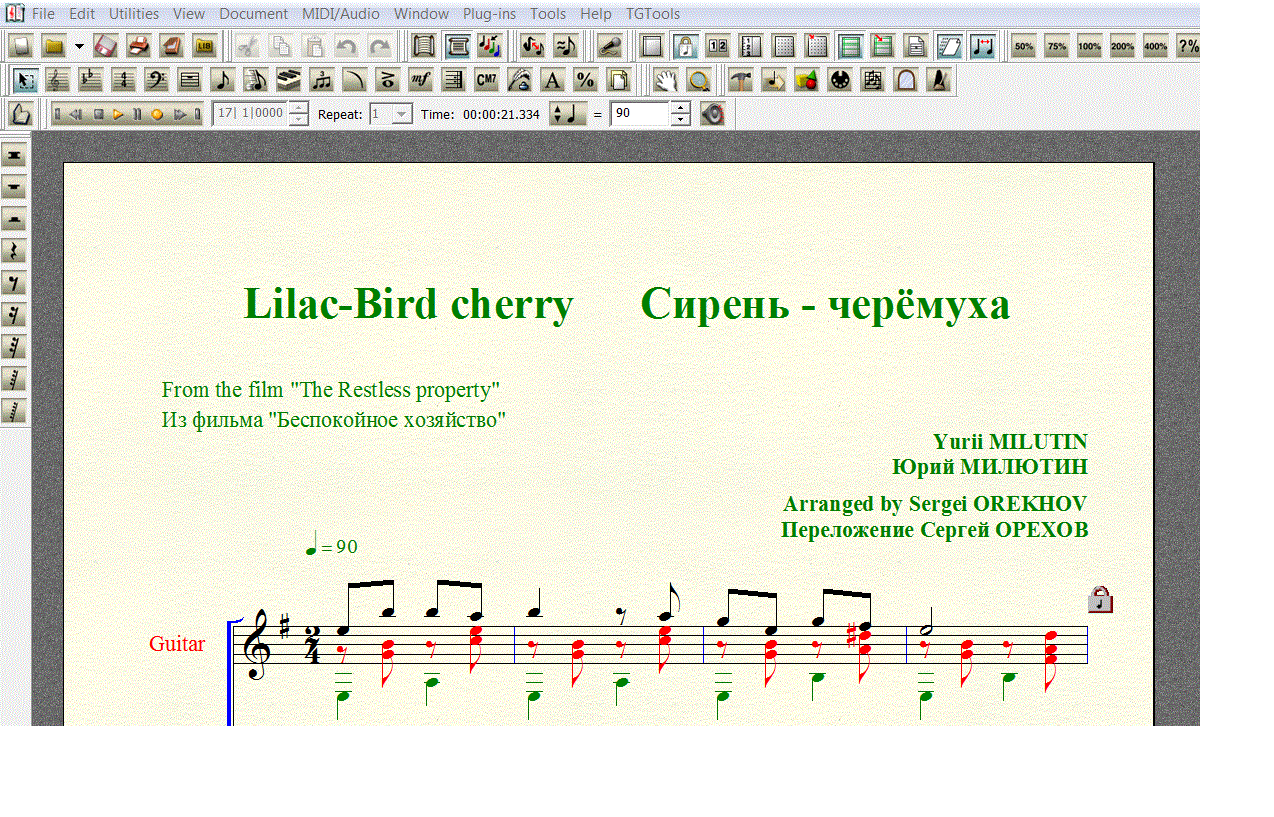Image resolution: width=1274 pixels, height=817 pixels.
Task: Open the MIDI/Audio menu
Action: coord(340,14)
